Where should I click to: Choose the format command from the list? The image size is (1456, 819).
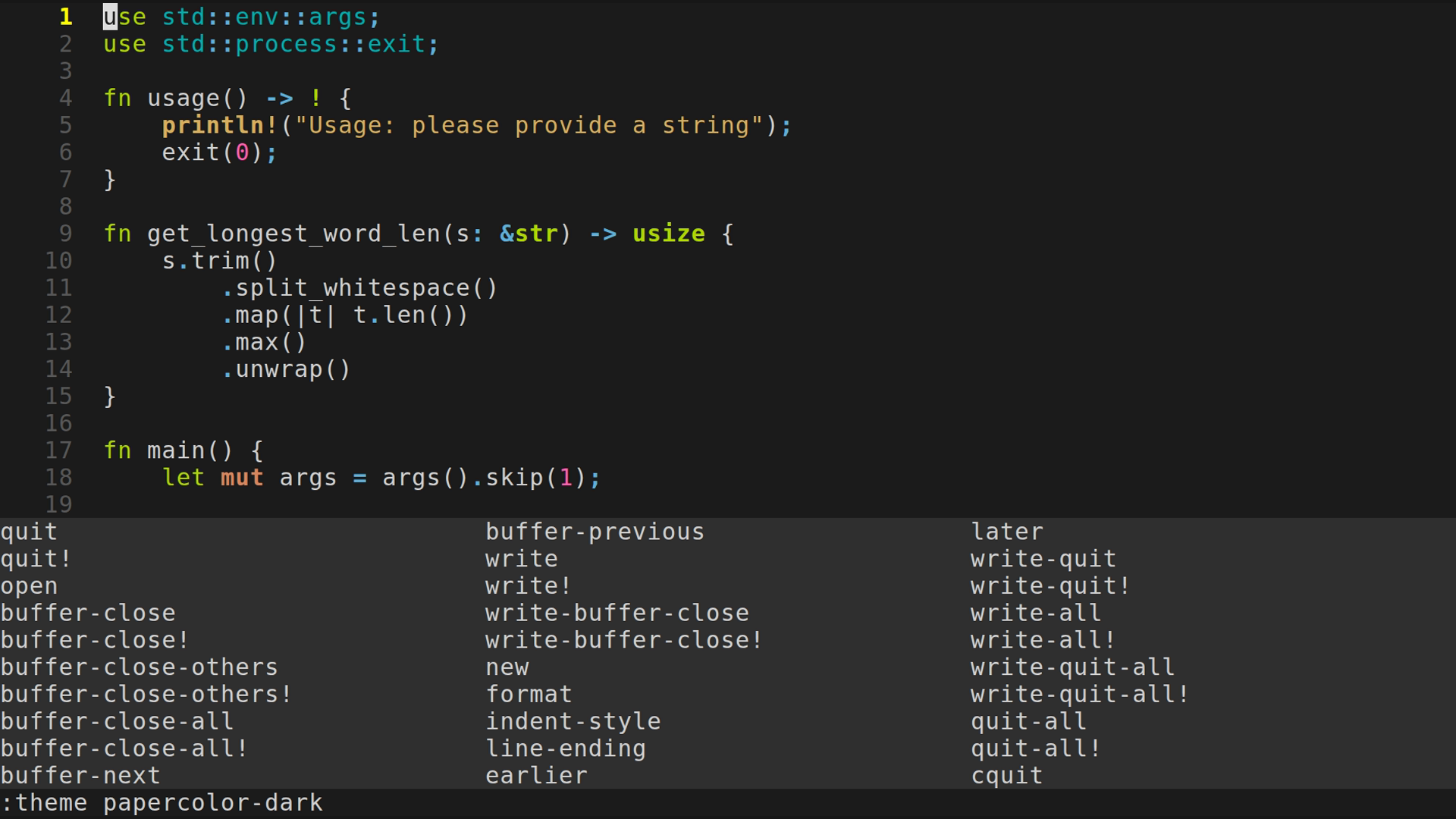point(529,694)
